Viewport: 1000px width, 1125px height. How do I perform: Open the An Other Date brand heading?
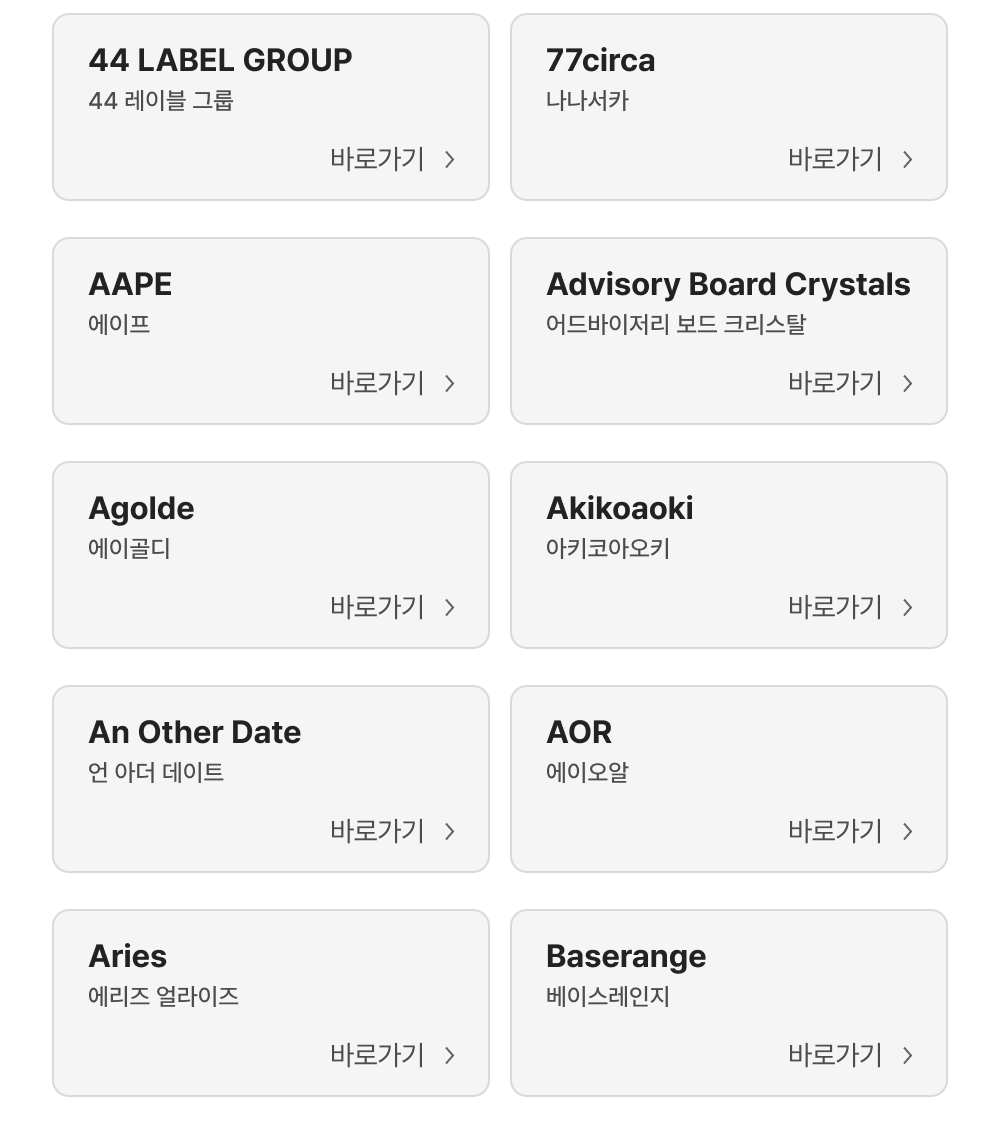194,732
